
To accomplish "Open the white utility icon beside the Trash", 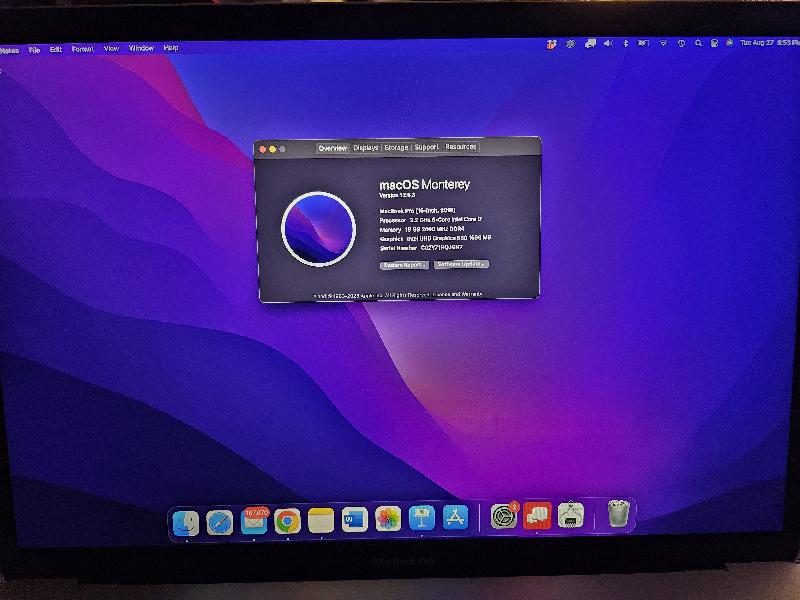I will [571, 515].
